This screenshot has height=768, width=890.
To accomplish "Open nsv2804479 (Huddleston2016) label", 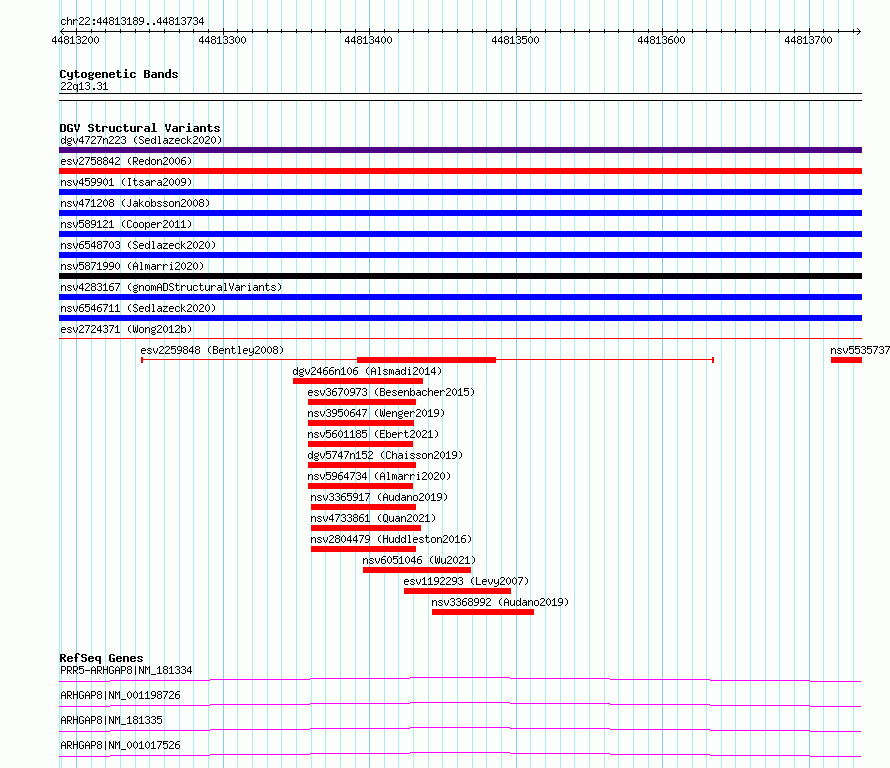I will pyautogui.click(x=391, y=539).
